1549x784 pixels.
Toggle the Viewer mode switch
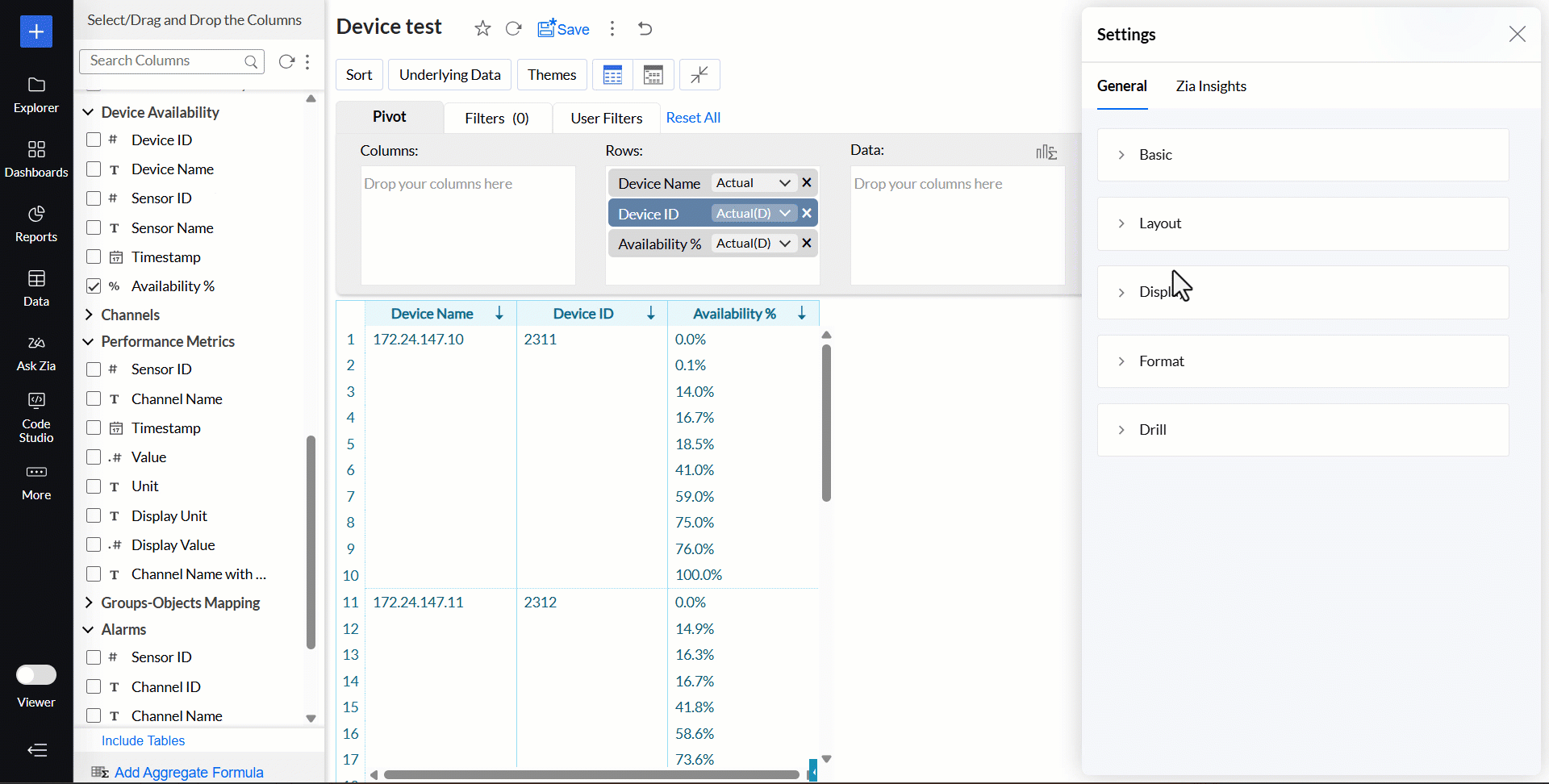click(x=36, y=674)
